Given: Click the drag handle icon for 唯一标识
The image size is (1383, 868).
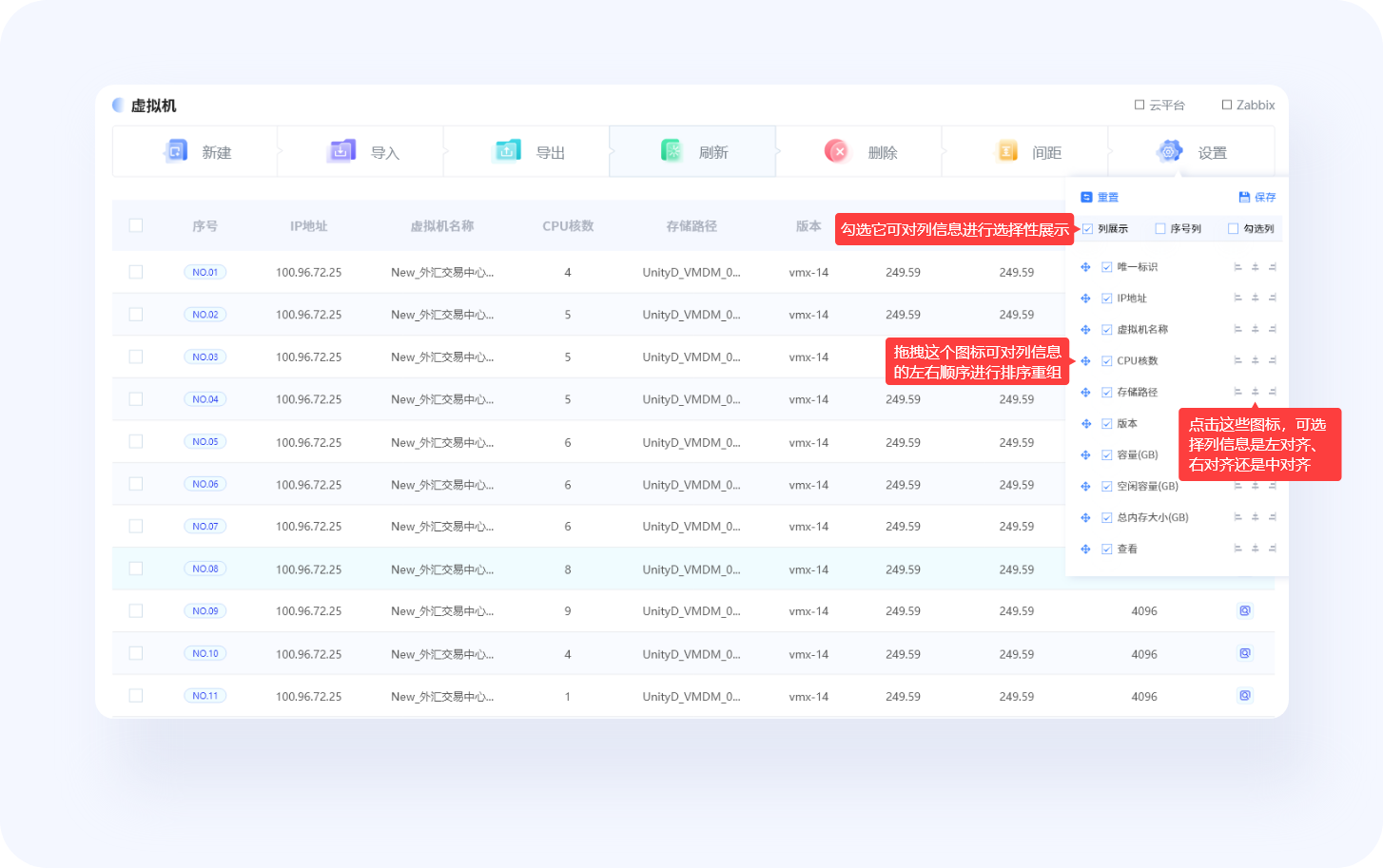Looking at the screenshot, I should pyautogui.click(x=1085, y=267).
